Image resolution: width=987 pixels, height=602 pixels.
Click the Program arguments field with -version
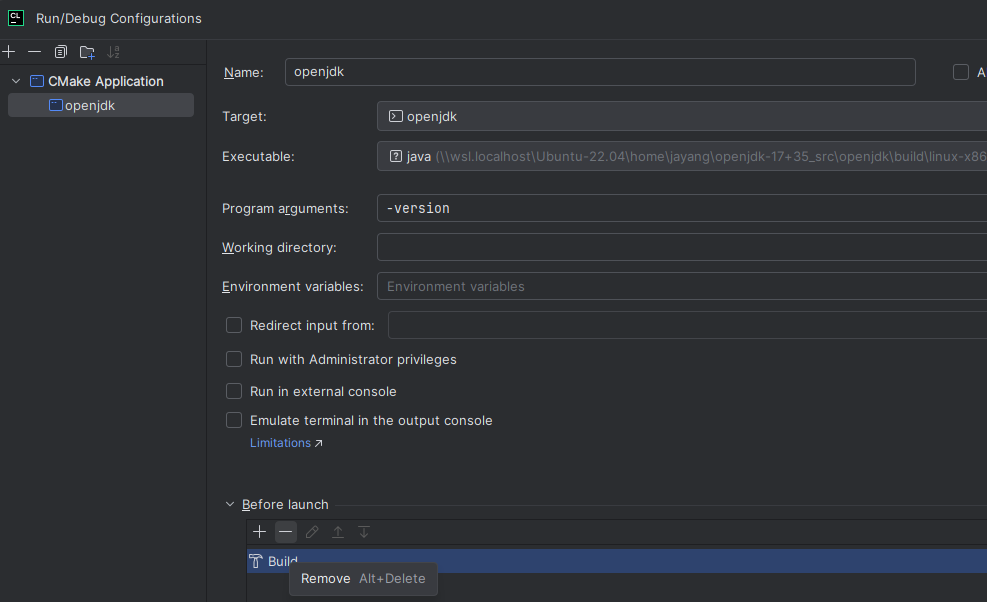pyautogui.click(x=682, y=208)
